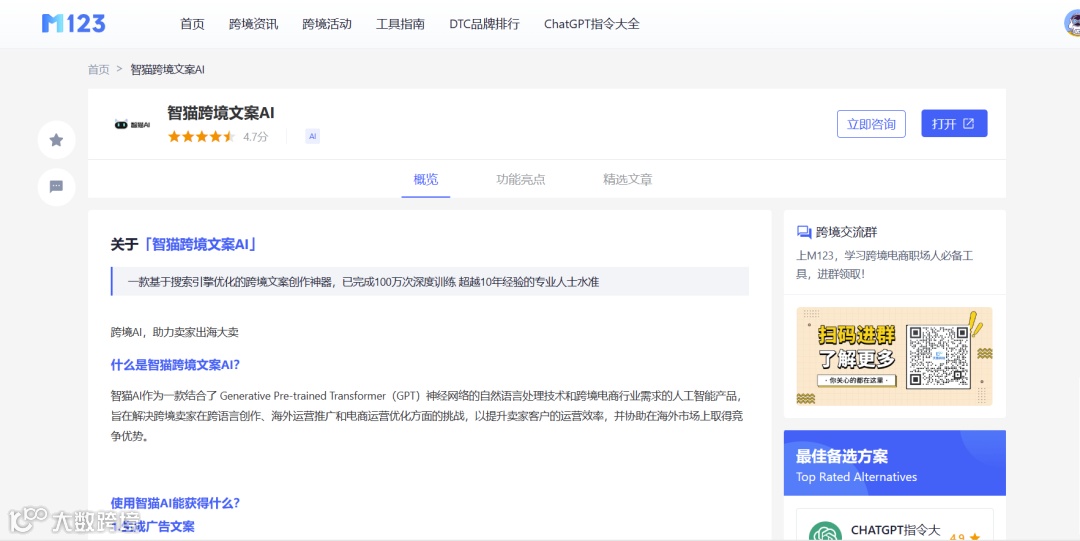This screenshot has width=1080, height=541.
Task: Click the 立即咨询 button
Action: (871, 124)
